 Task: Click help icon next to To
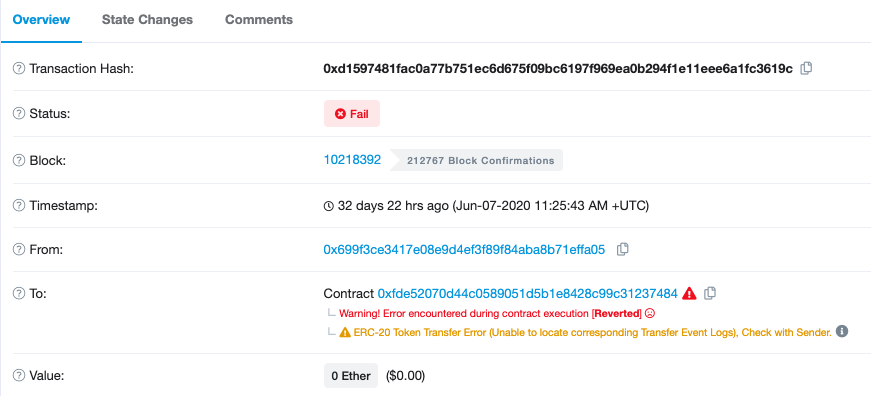19,293
